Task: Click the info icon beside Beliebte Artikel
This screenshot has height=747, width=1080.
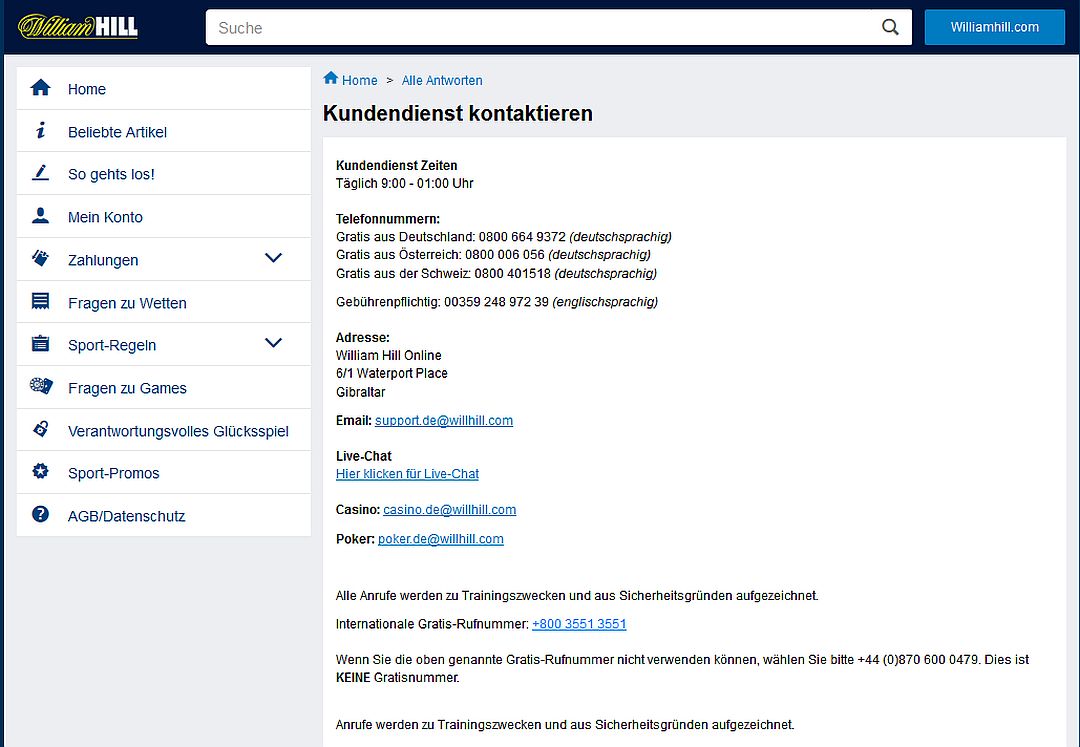Action: [41, 130]
